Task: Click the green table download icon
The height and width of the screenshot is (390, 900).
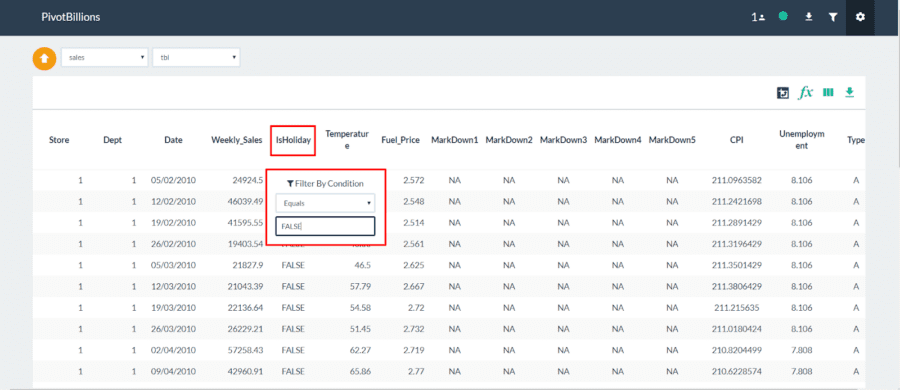Action: coord(849,92)
